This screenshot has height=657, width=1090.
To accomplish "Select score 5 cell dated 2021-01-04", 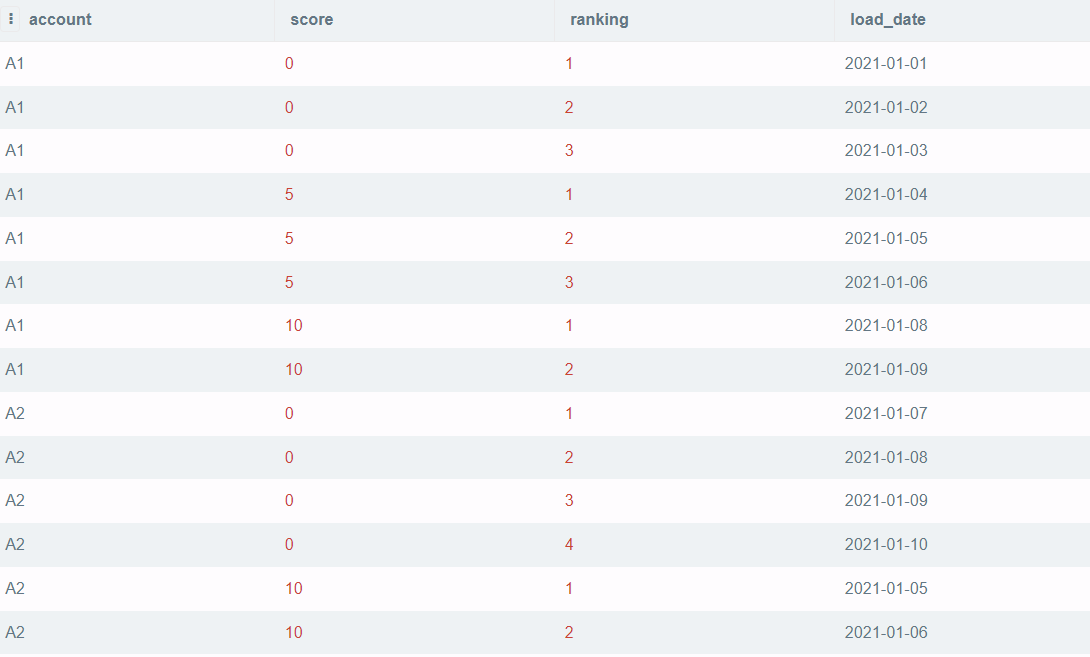I will [x=289, y=195].
